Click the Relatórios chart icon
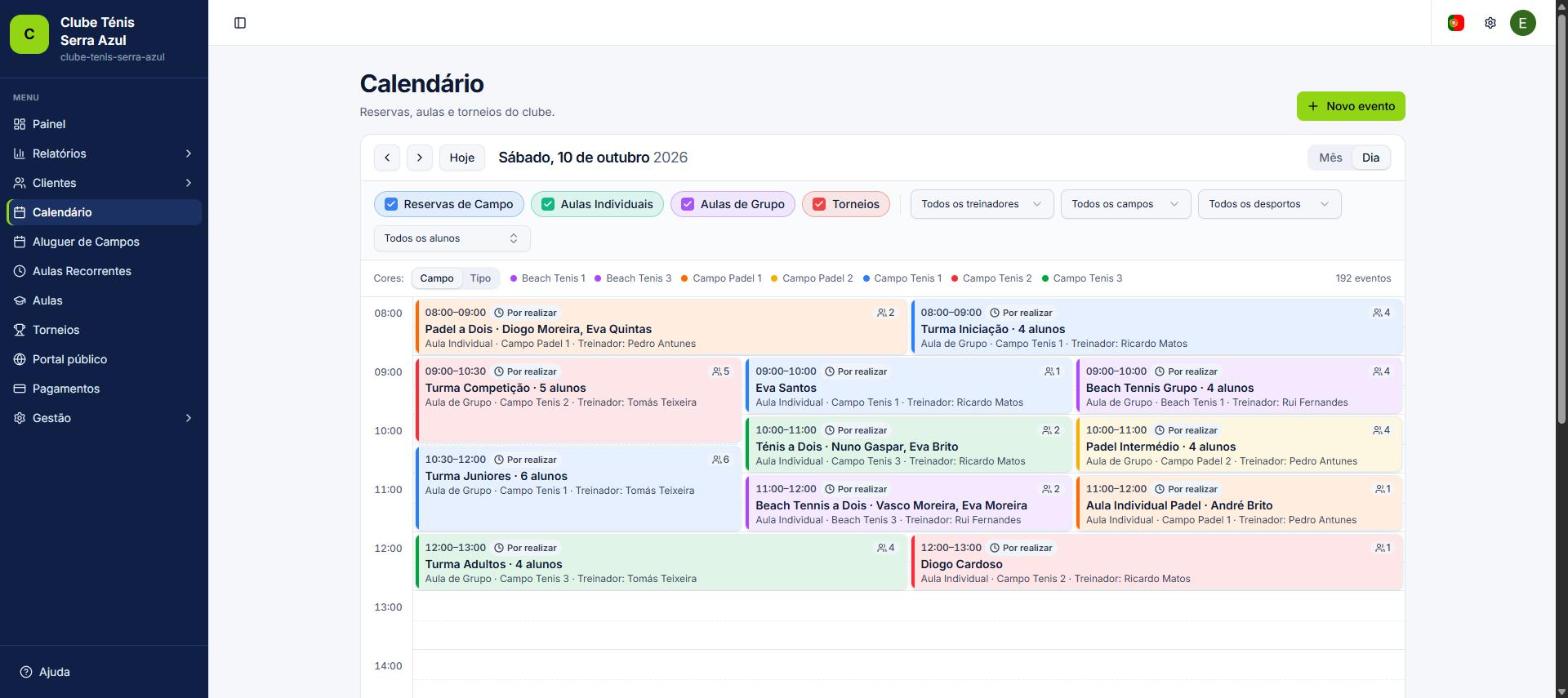Viewport: 1568px width, 698px height. [x=20, y=153]
